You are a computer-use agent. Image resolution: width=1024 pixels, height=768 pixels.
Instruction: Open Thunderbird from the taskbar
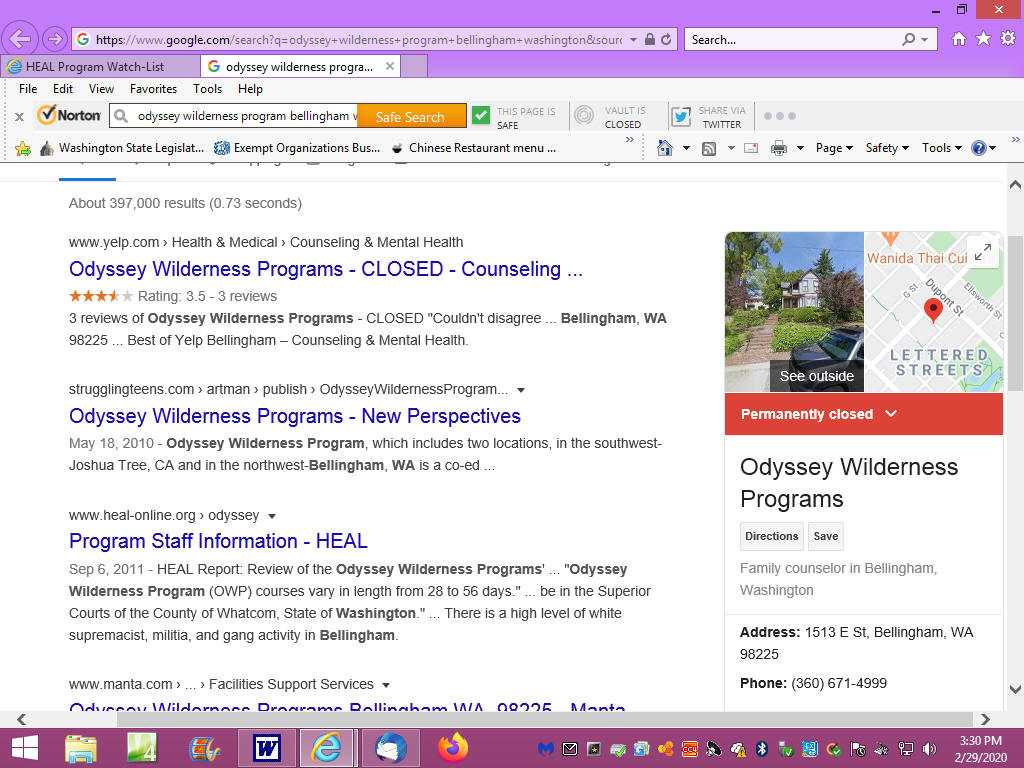point(391,748)
